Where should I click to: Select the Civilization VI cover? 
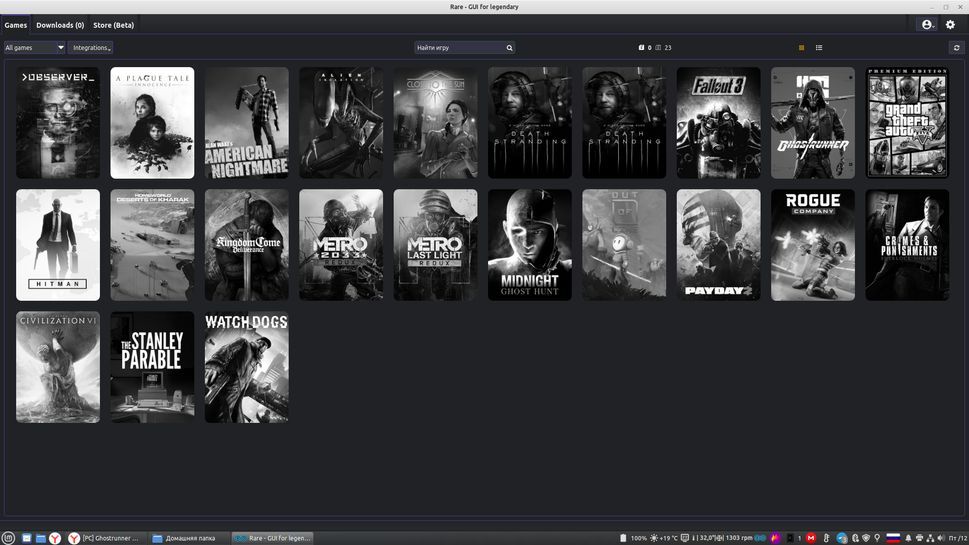pos(58,367)
